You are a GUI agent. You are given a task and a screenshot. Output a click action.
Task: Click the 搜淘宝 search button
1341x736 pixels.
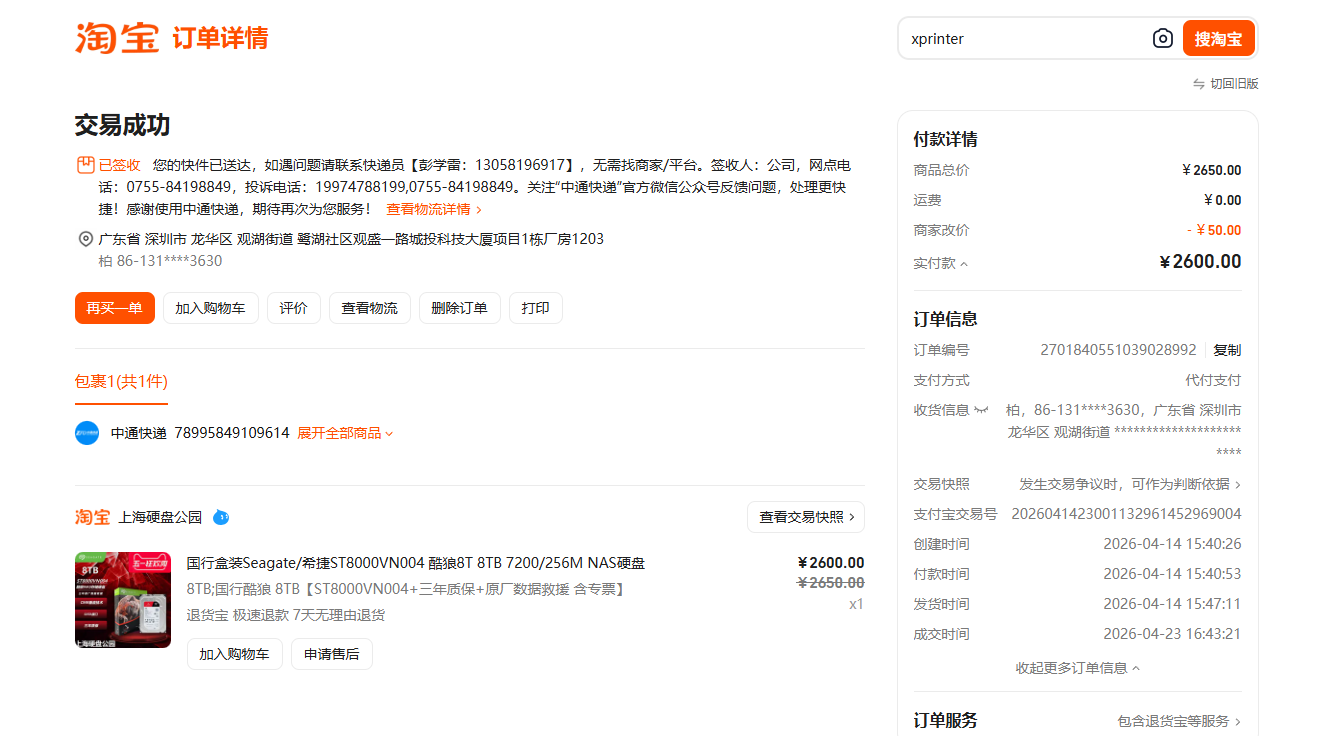1218,39
